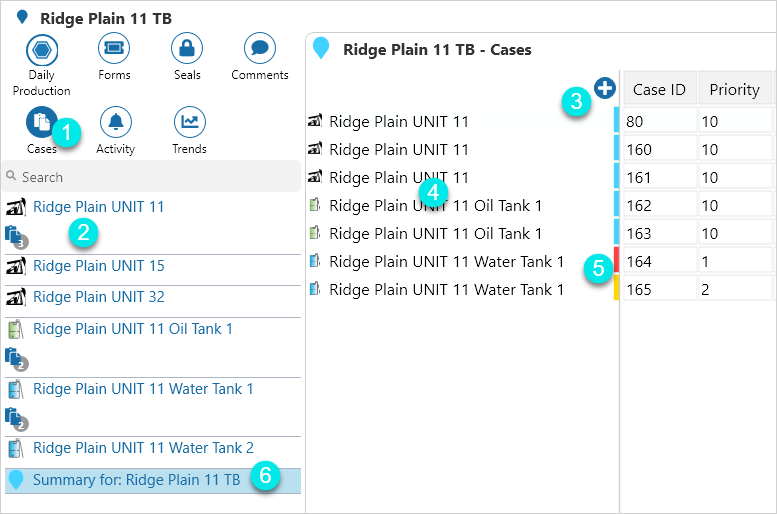Click the add new case plus icon

604,89
